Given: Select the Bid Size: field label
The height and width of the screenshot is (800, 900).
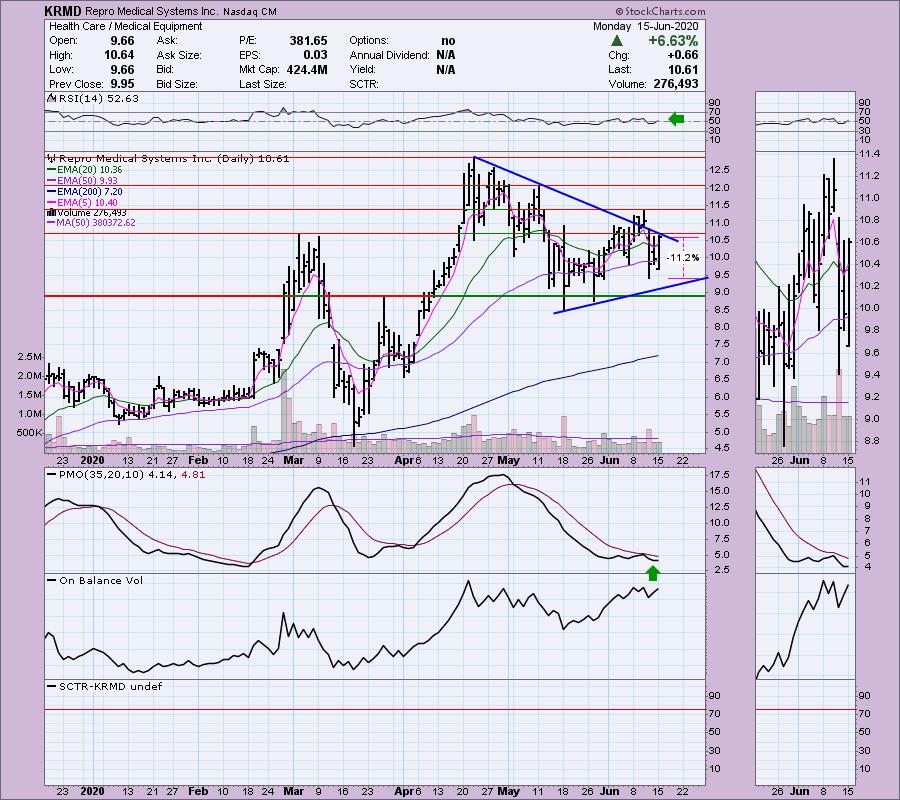Looking at the screenshot, I should pyautogui.click(x=177, y=84).
